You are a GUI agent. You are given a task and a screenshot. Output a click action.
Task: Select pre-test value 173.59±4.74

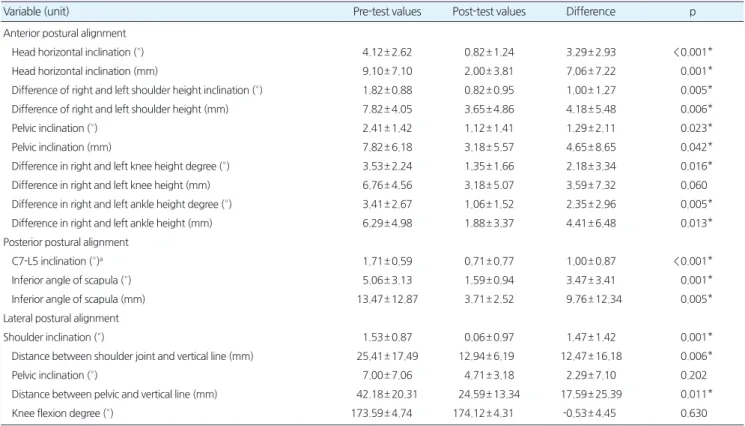pos(382,413)
